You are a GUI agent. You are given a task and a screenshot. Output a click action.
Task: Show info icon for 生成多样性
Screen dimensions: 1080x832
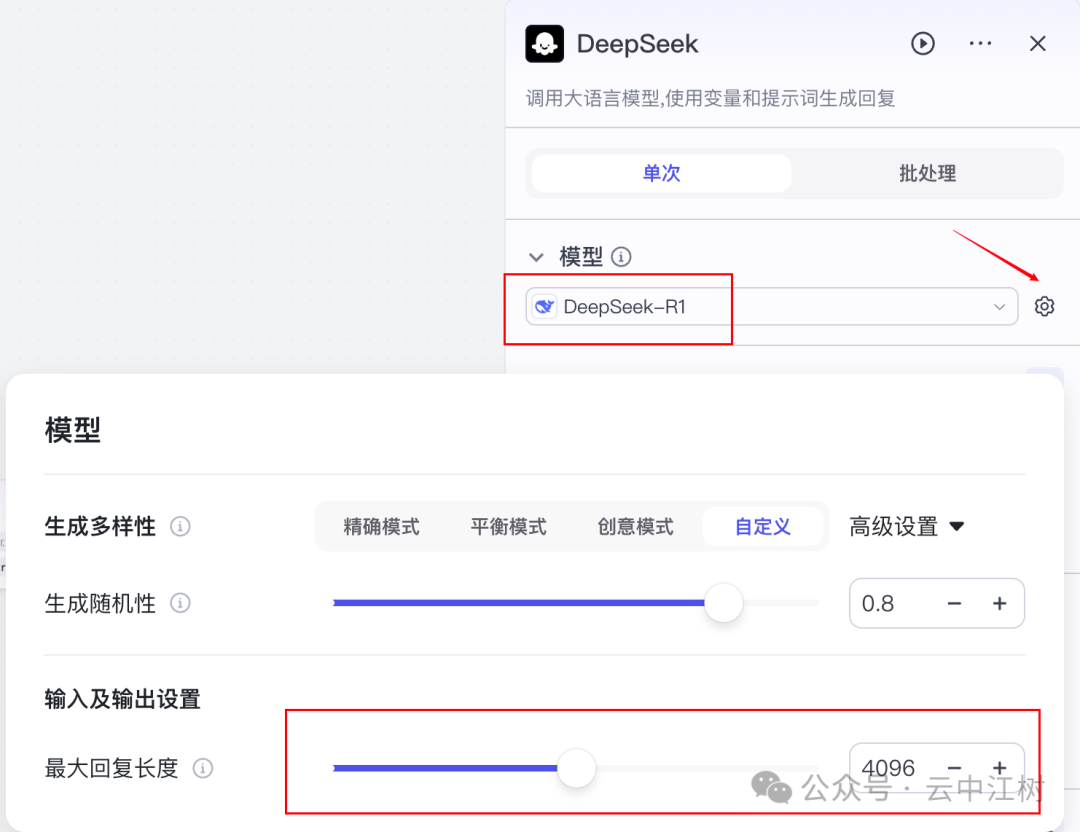click(x=180, y=527)
